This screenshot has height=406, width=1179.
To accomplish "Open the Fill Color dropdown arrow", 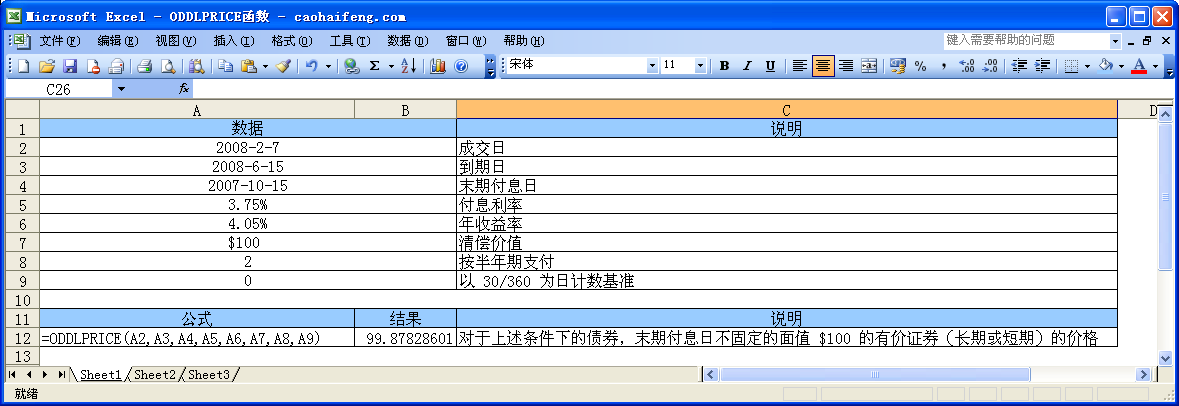I will coord(1121,66).
